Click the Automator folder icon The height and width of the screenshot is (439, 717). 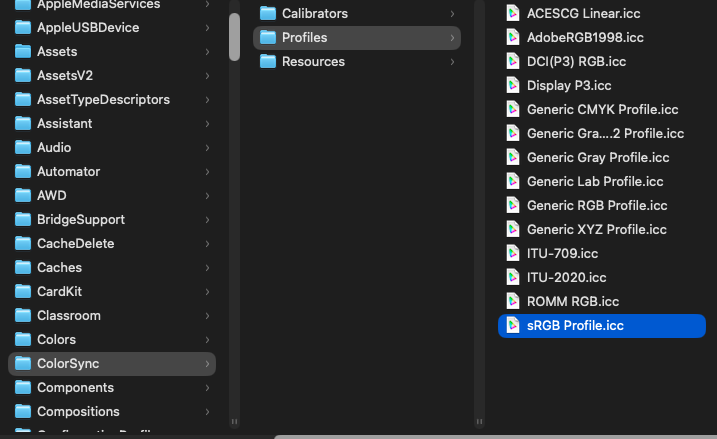(x=22, y=171)
